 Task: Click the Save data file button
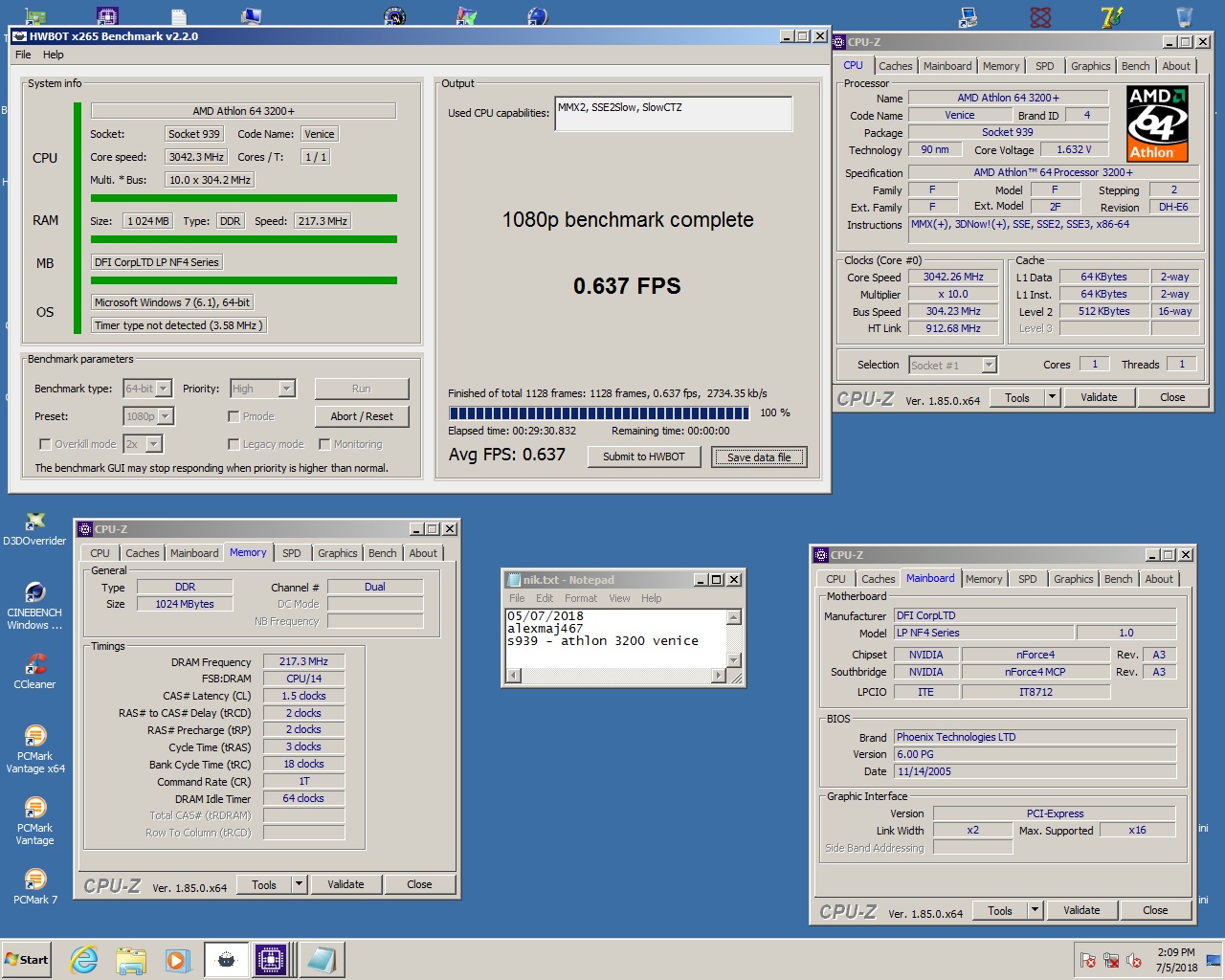(759, 457)
